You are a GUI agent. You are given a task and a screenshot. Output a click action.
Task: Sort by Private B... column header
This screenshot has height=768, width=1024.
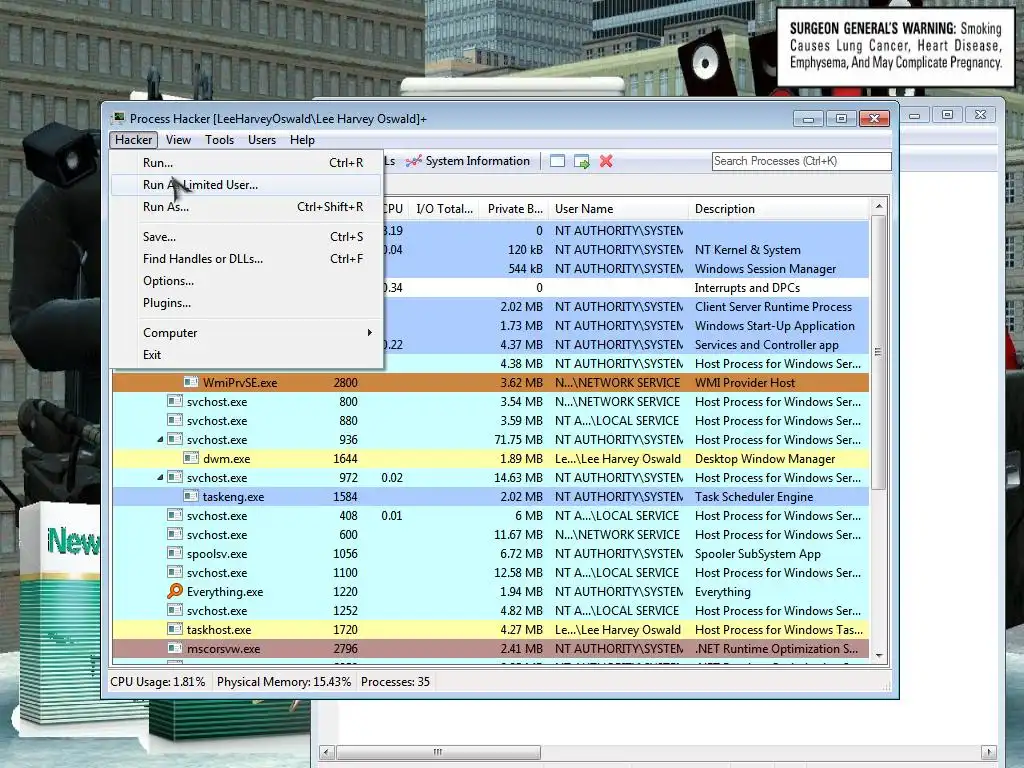[x=515, y=209]
